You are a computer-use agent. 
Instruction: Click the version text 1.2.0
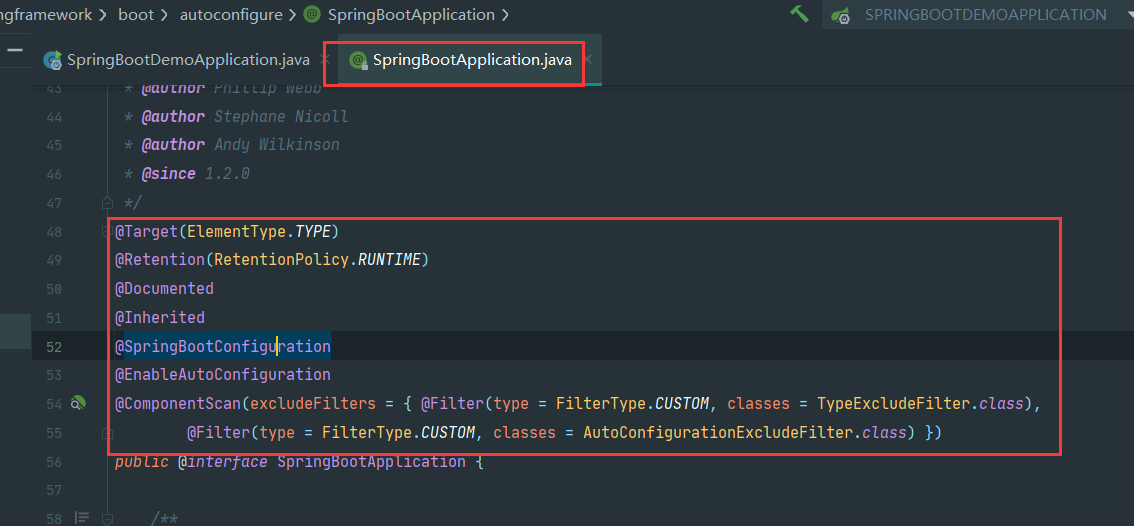[x=227, y=174]
